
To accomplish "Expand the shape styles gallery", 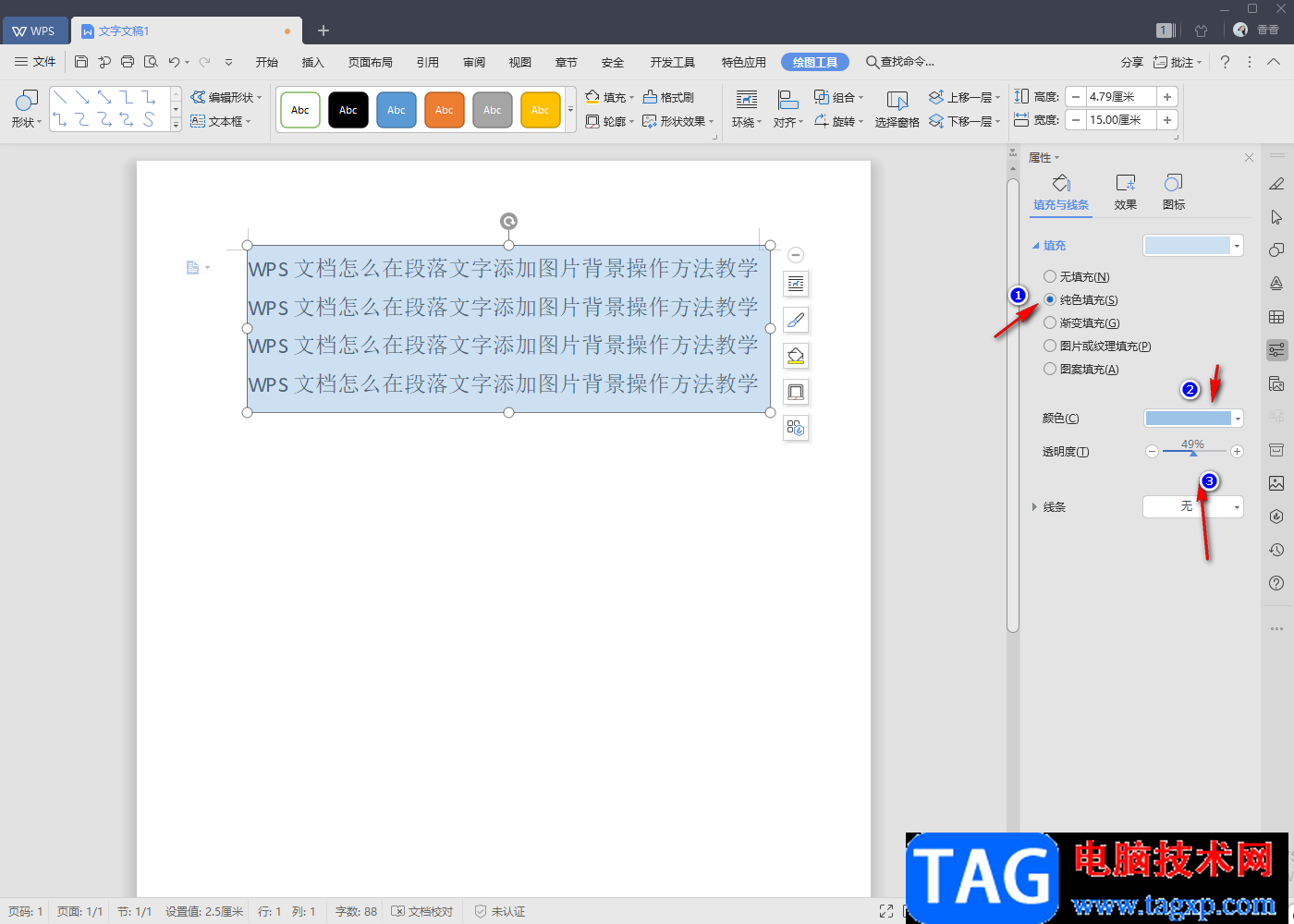I will 570,110.
